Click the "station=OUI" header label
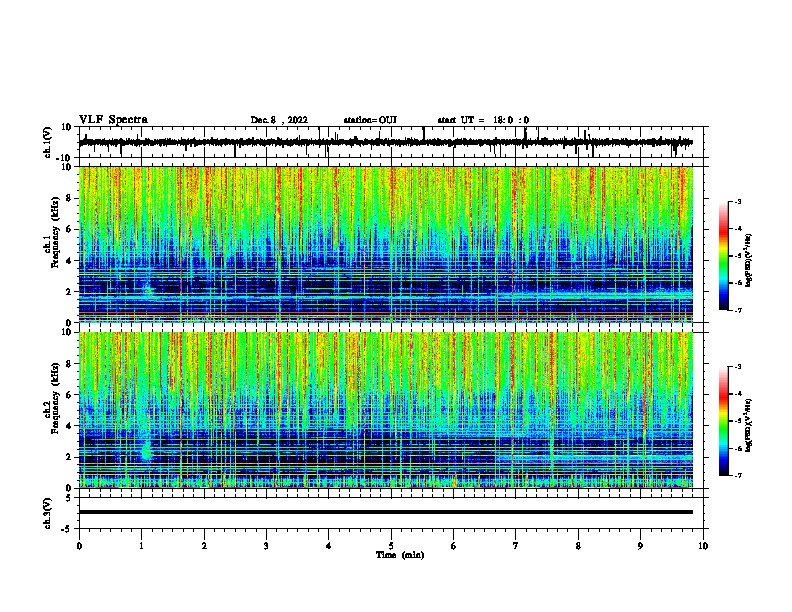The height and width of the screenshot is (612, 792). pos(370,120)
